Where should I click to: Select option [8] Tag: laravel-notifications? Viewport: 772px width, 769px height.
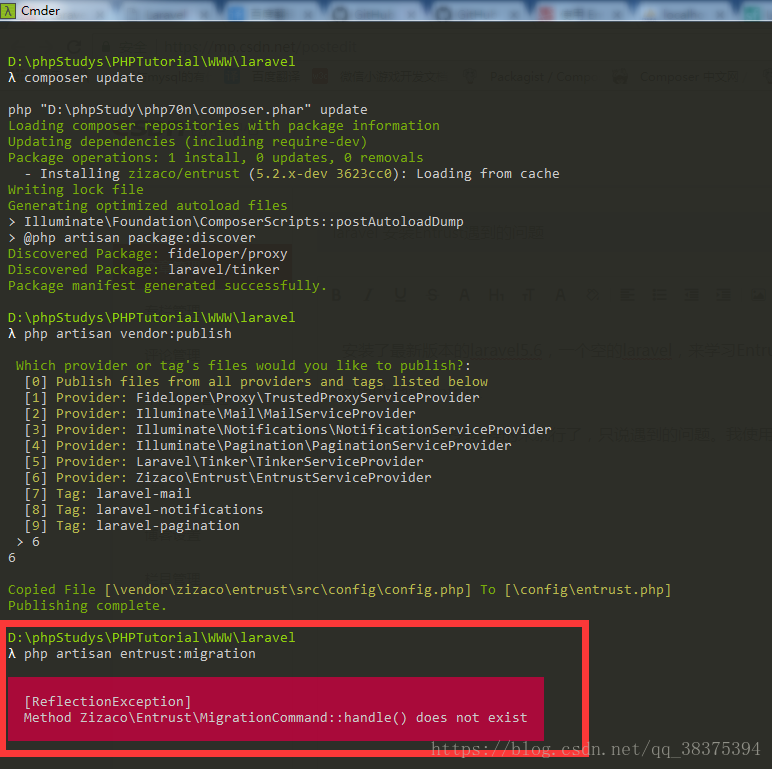pos(144,510)
